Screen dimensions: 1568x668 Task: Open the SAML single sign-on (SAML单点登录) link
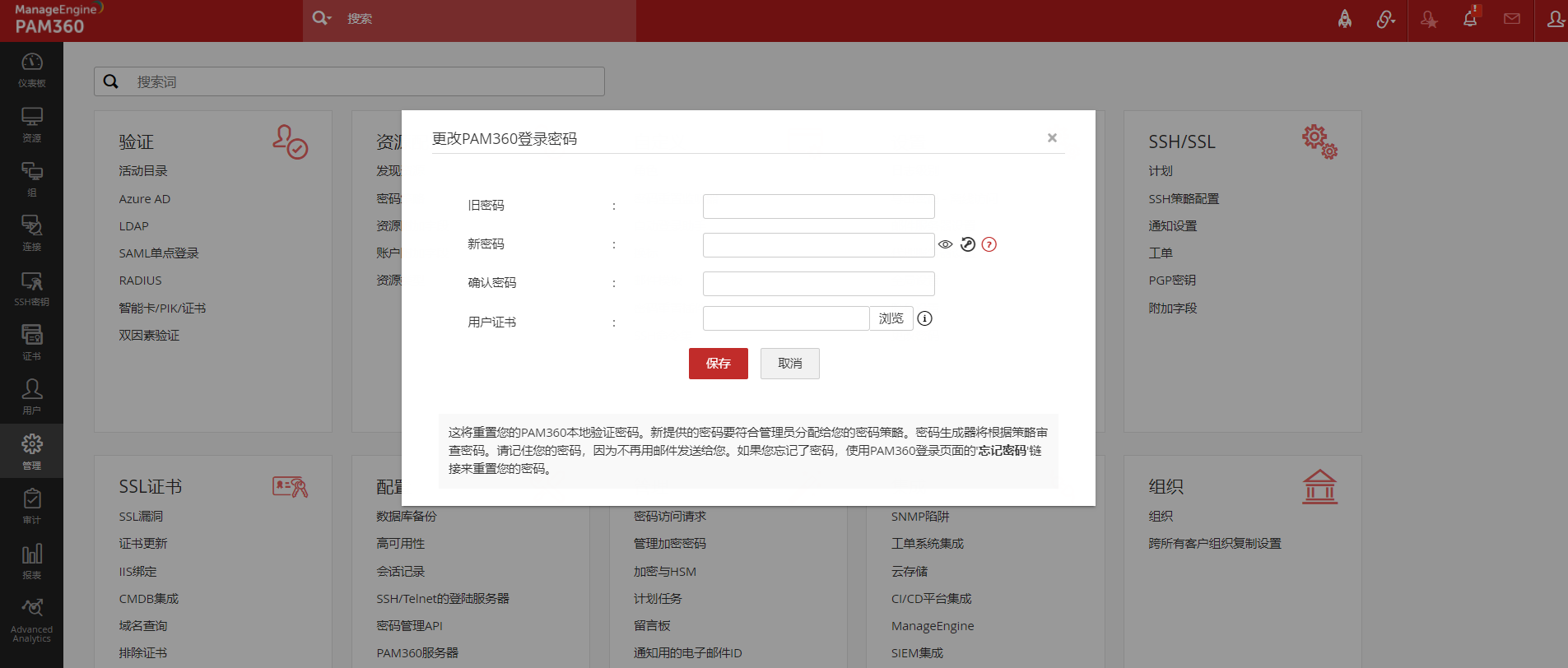pos(159,253)
